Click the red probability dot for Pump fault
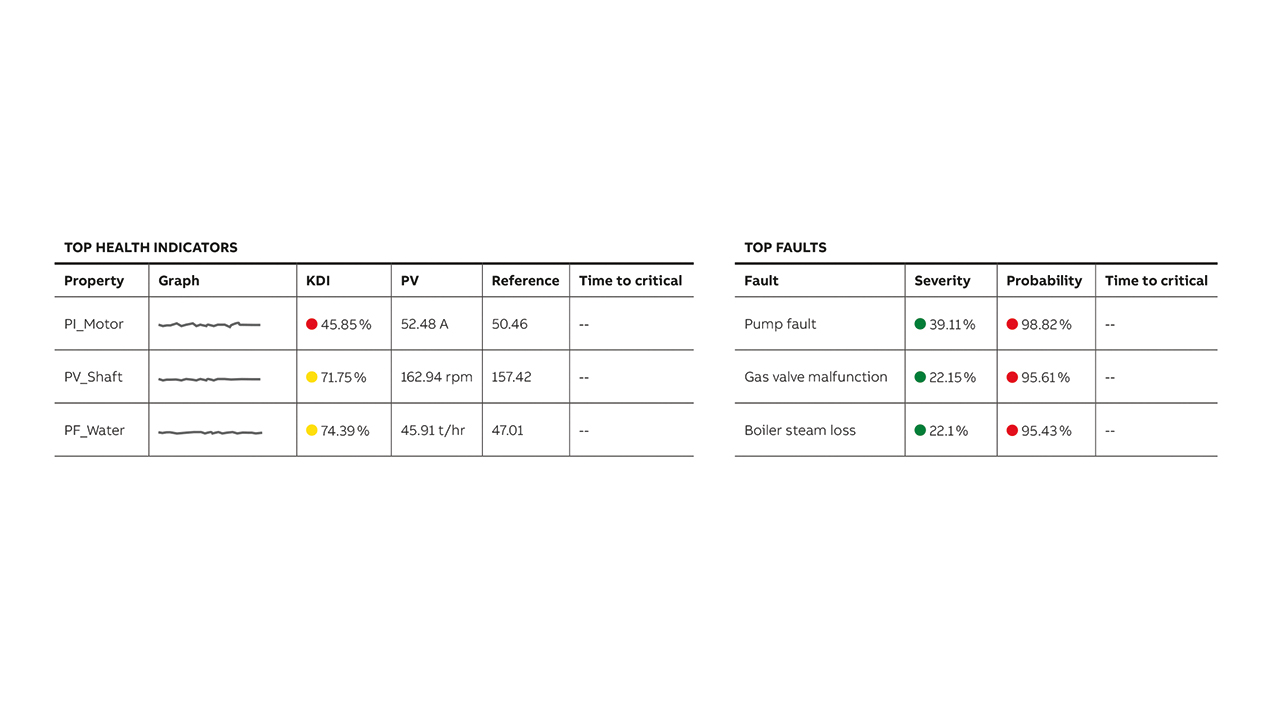Viewport: 1280px width, 720px height. pos(1012,324)
